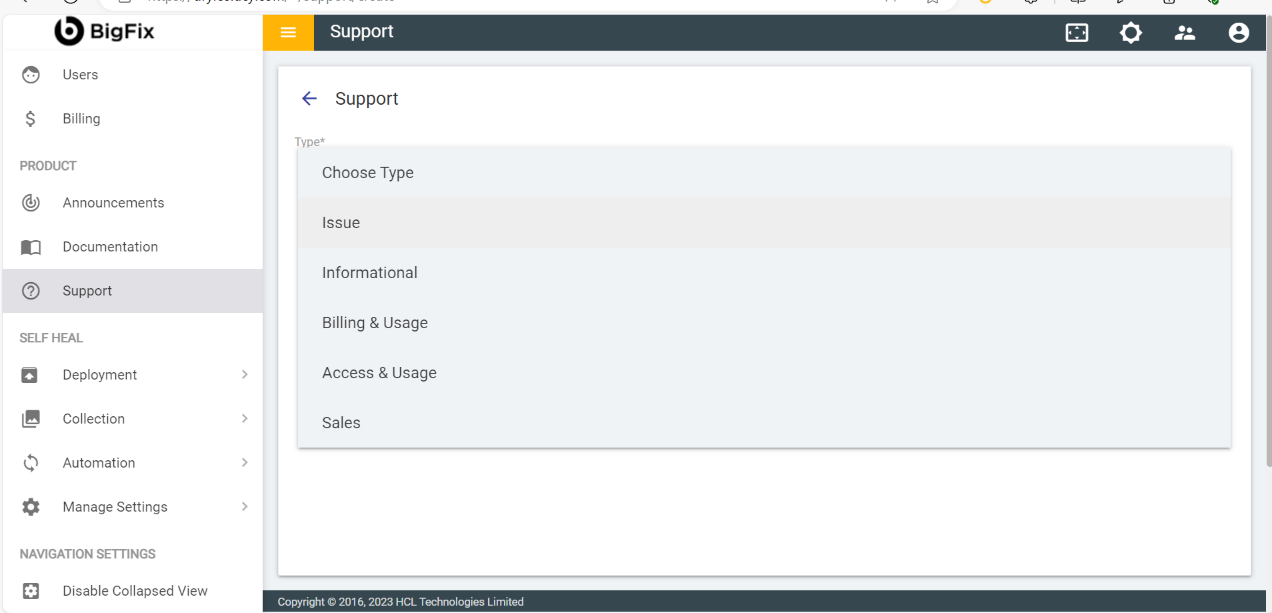Click the Support question mark icon
This screenshot has width=1272, height=613.
(31, 291)
